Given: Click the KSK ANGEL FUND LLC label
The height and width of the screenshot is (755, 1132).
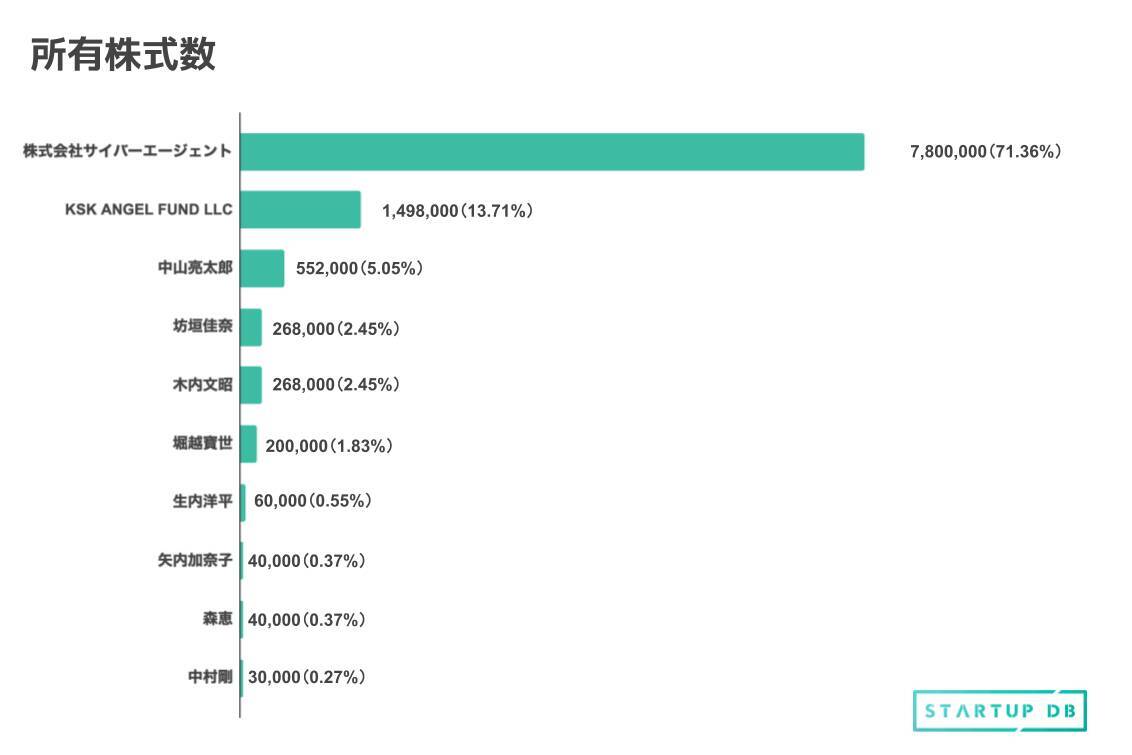Looking at the screenshot, I should tap(148, 210).
